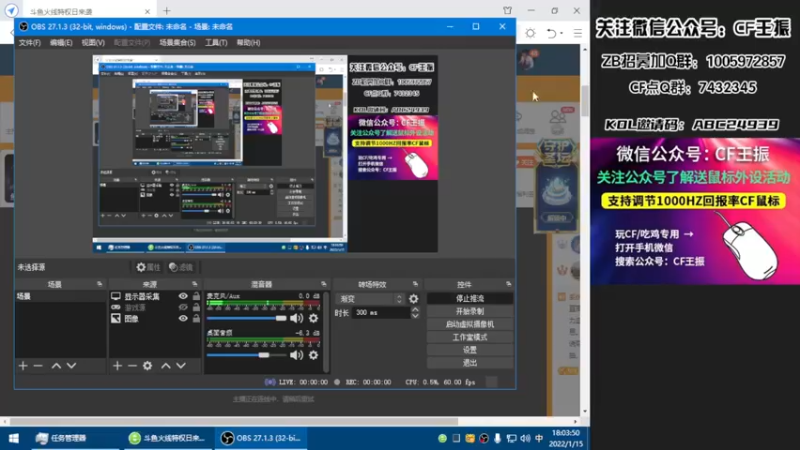
Task: Toggle Chinese input method indicator 中
Action: point(539,438)
